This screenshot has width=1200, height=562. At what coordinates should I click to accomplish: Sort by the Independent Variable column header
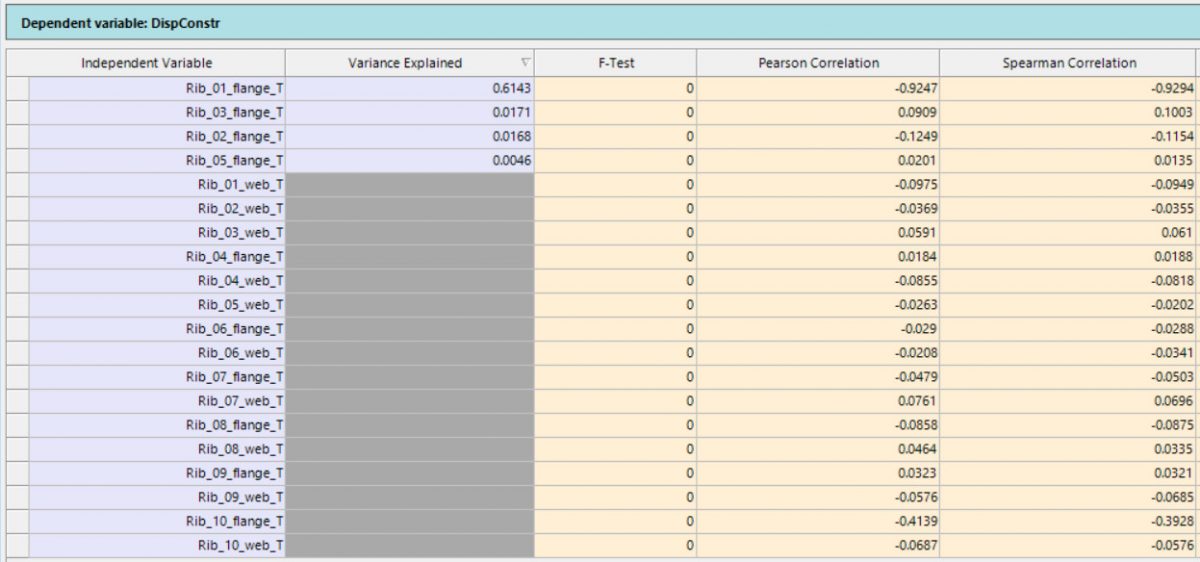tap(146, 63)
